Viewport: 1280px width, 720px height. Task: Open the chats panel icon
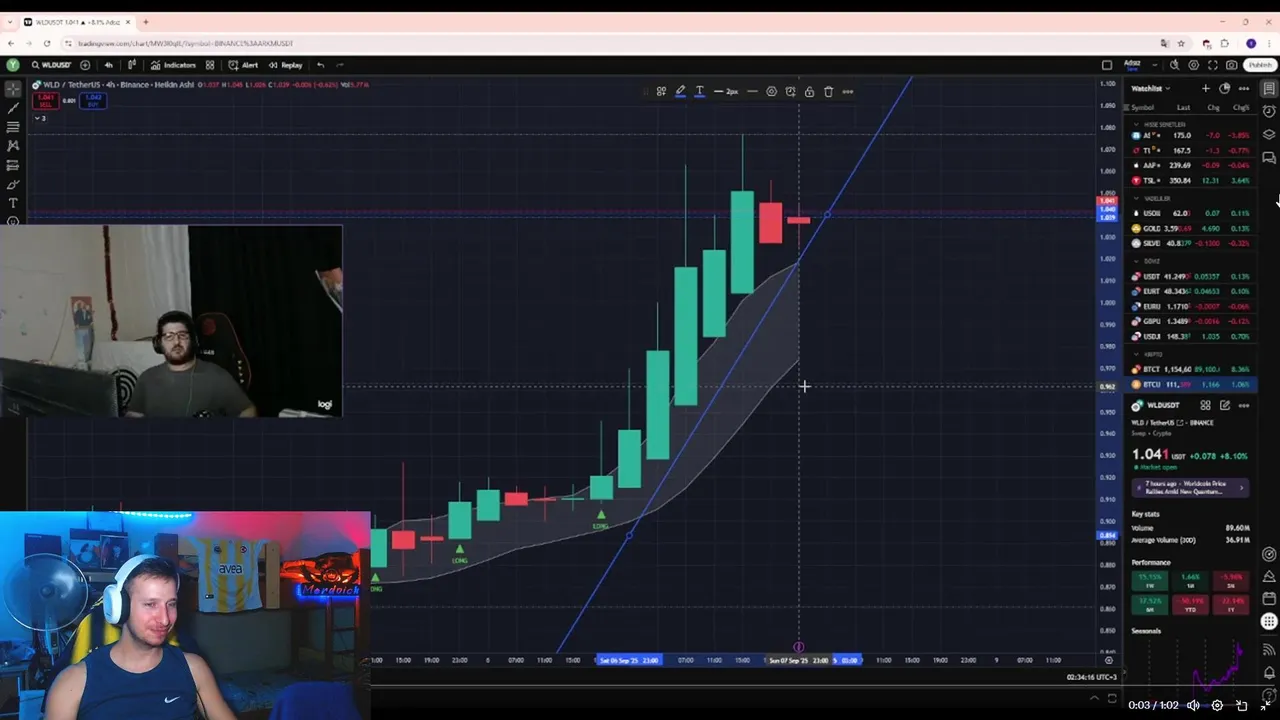point(1269,158)
